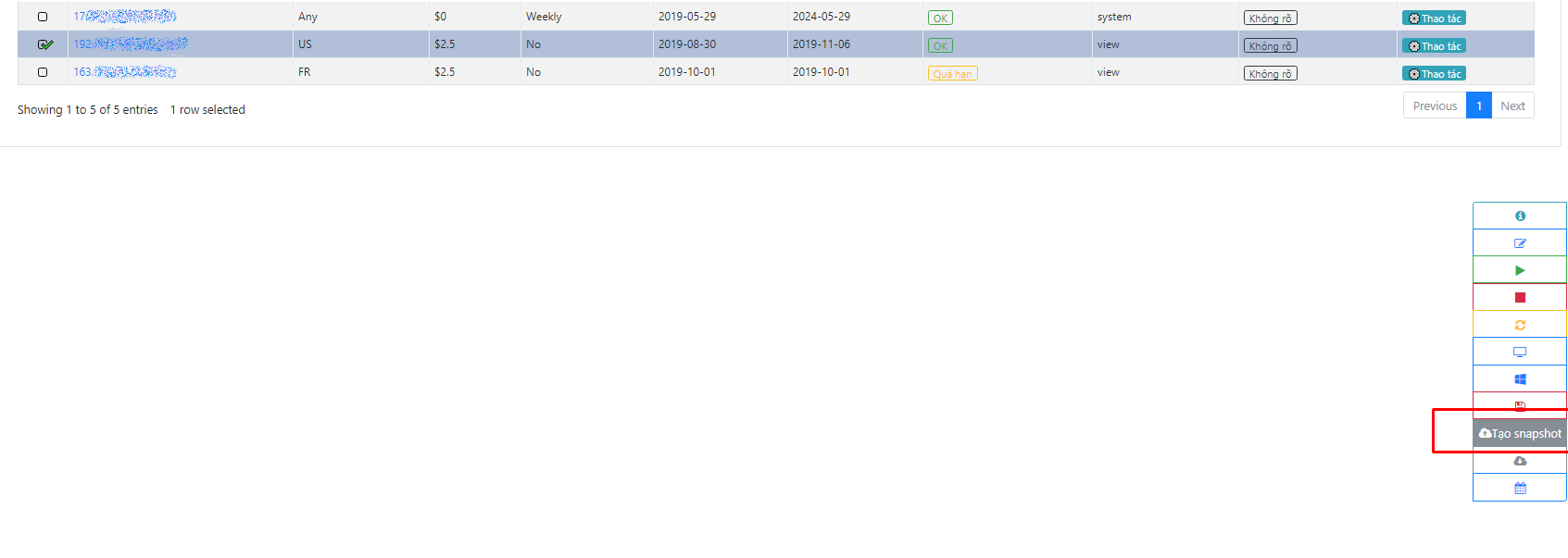Click the Windows logo icon

coord(1519,379)
